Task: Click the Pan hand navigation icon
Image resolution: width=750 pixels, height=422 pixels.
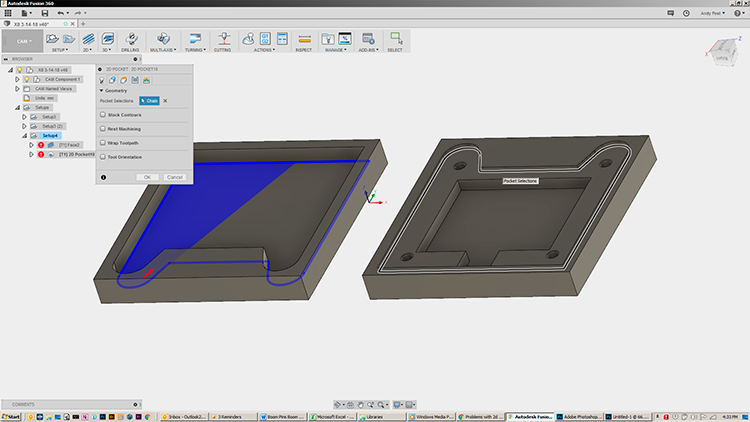Action: coord(361,405)
